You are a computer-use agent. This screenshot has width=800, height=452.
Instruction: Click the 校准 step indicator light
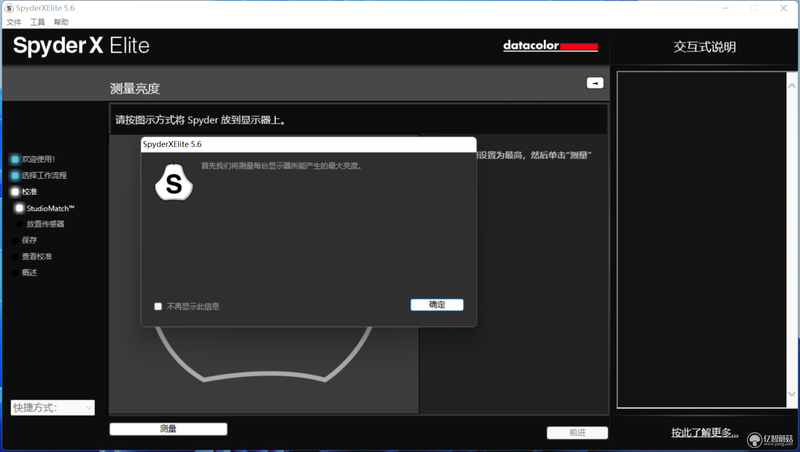coord(15,192)
